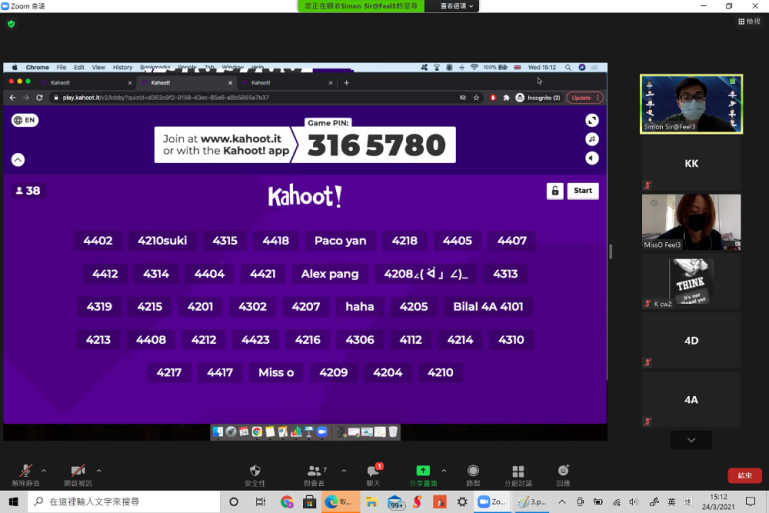Open Chrome from Windows taskbar

click(286, 502)
